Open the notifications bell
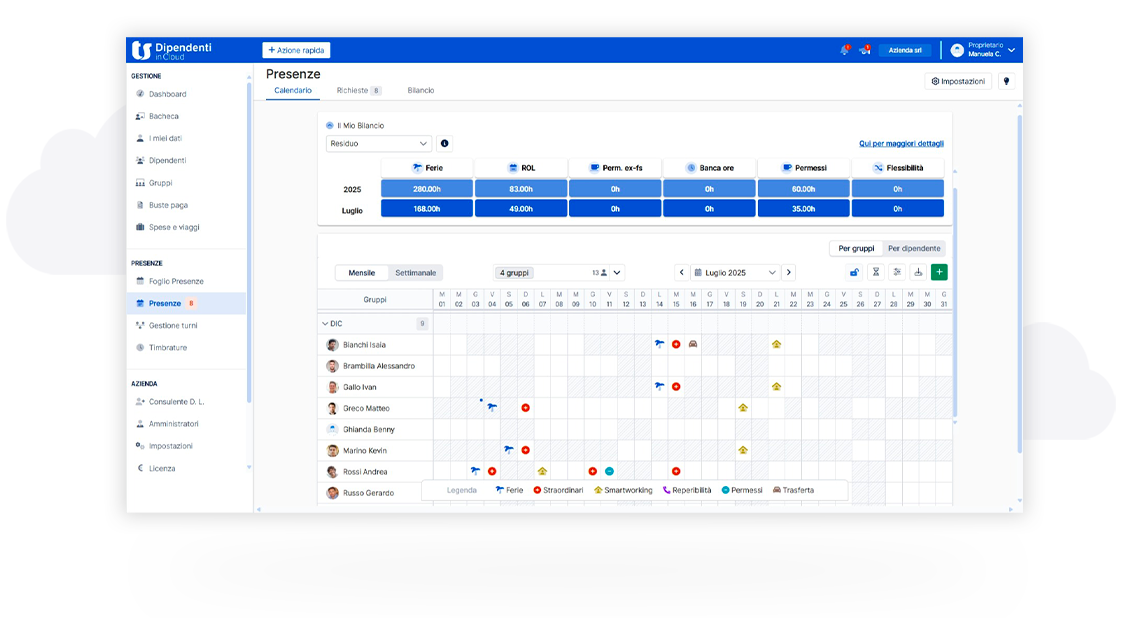 click(x=844, y=50)
